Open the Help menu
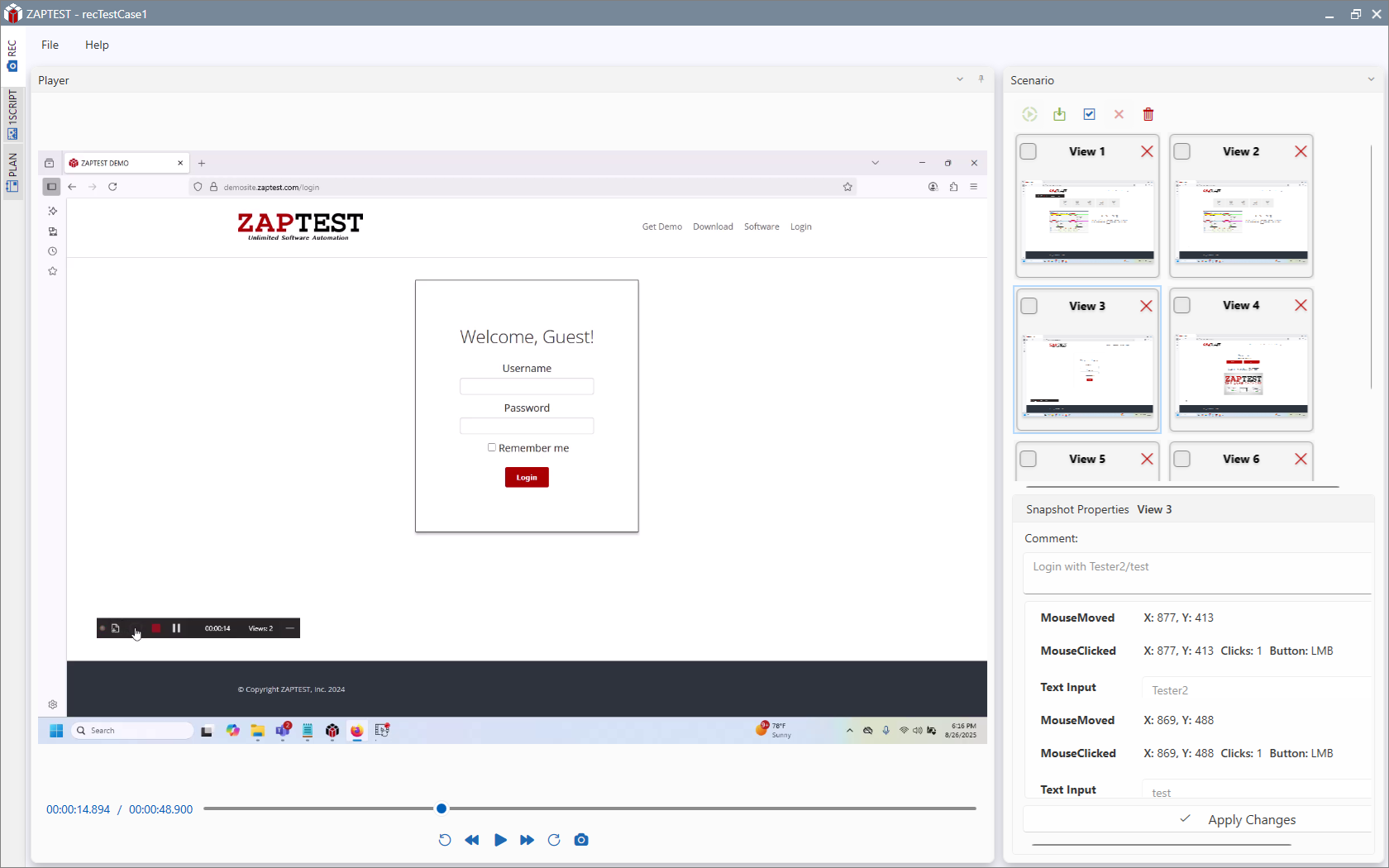This screenshot has height=868, width=1389. pos(97,45)
